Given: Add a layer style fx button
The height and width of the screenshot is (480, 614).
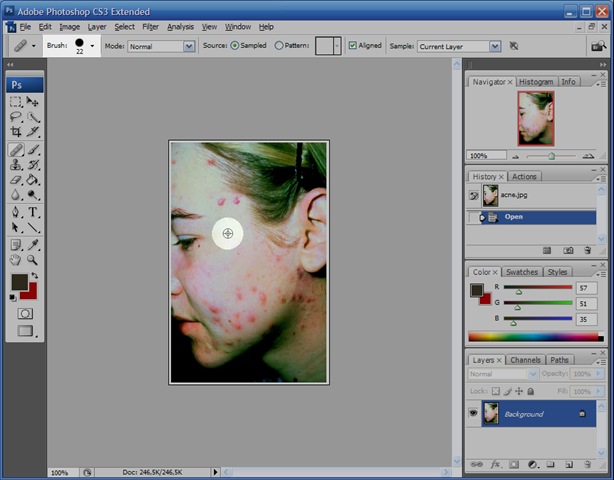Looking at the screenshot, I should (x=495, y=464).
